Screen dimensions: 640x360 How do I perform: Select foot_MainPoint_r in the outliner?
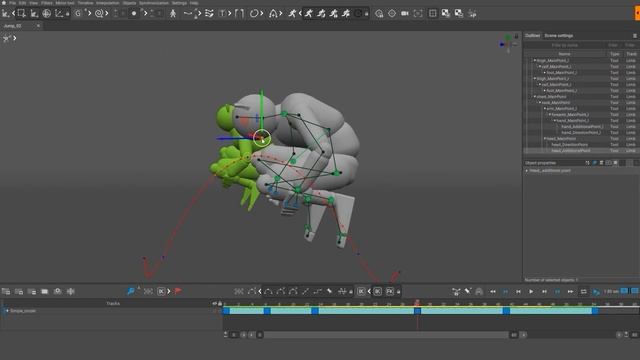point(562,91)
